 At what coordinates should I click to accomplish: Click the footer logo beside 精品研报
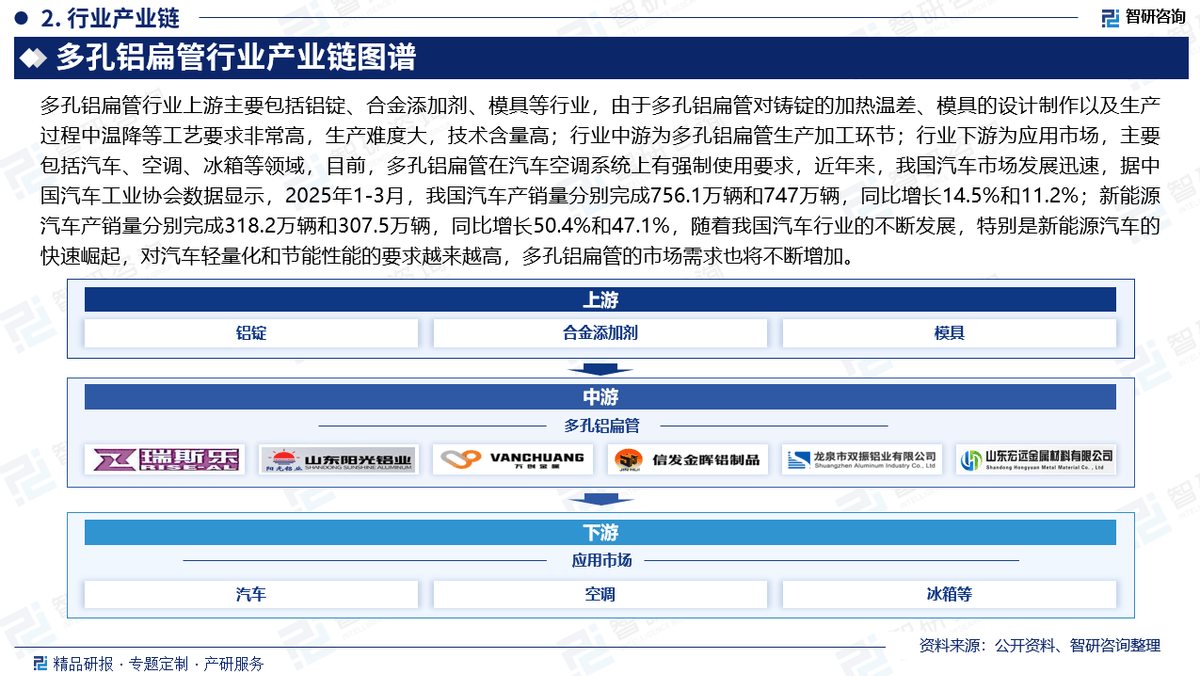(x=40, y=663)
